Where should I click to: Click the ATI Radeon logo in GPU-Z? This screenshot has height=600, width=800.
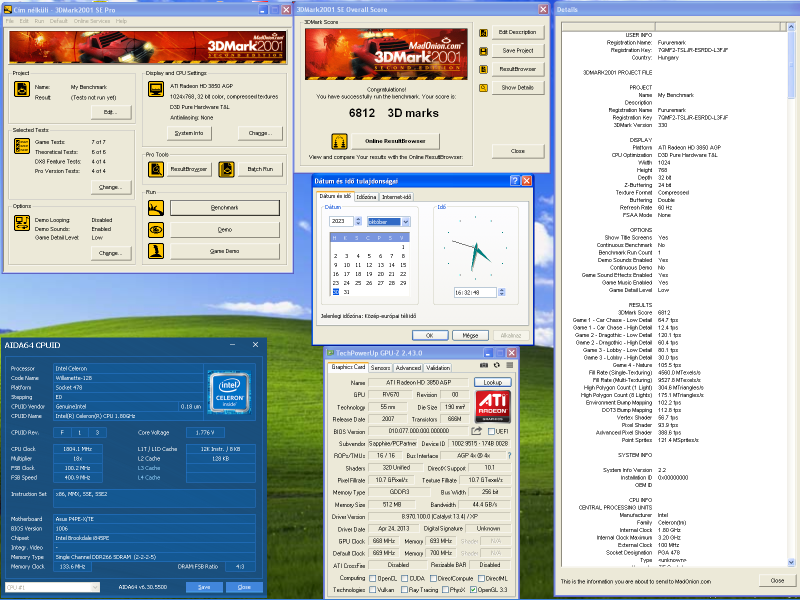coord(493,406)
